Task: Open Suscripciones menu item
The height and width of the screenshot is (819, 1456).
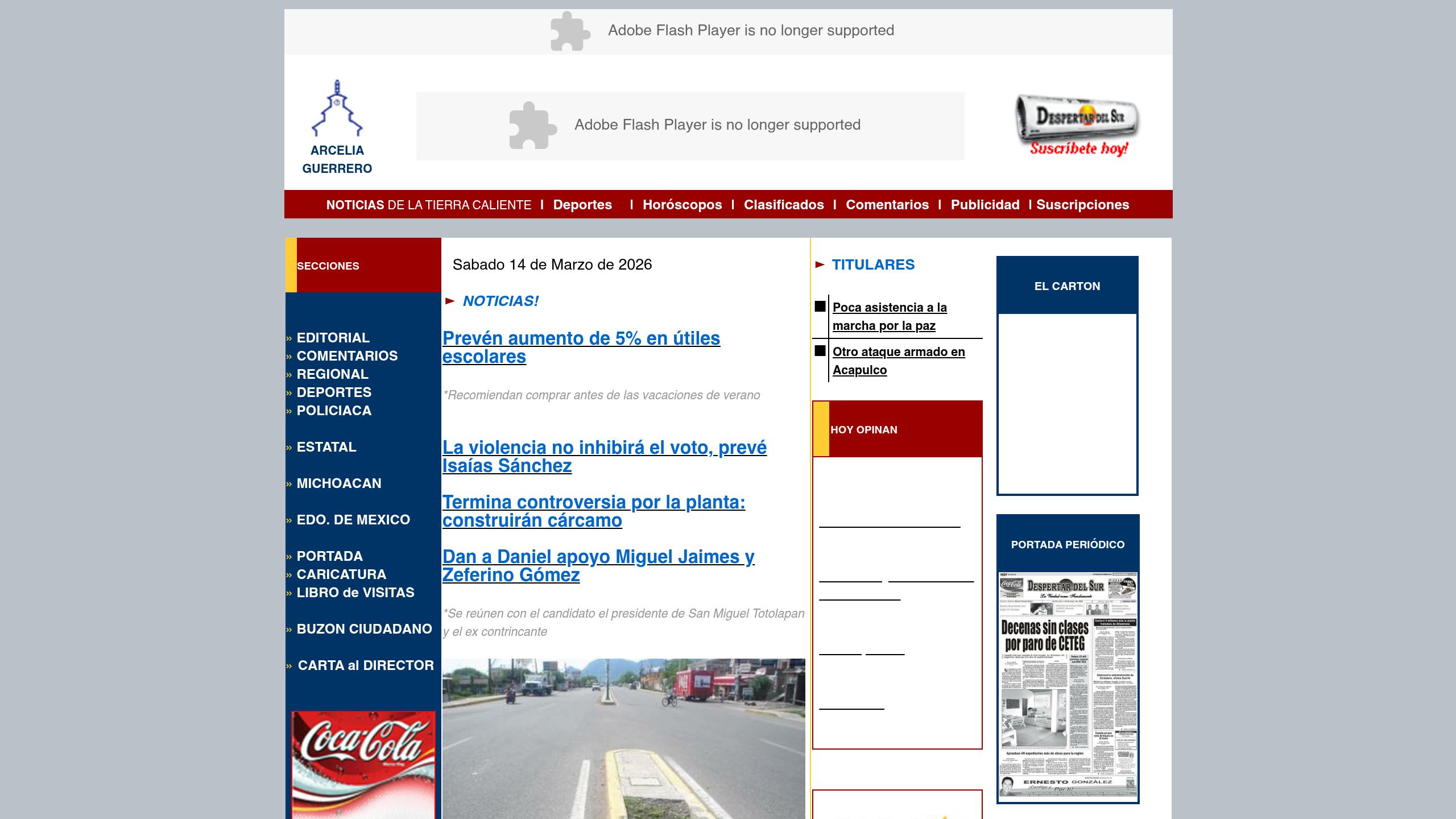Action: (x=1082, y=205)
